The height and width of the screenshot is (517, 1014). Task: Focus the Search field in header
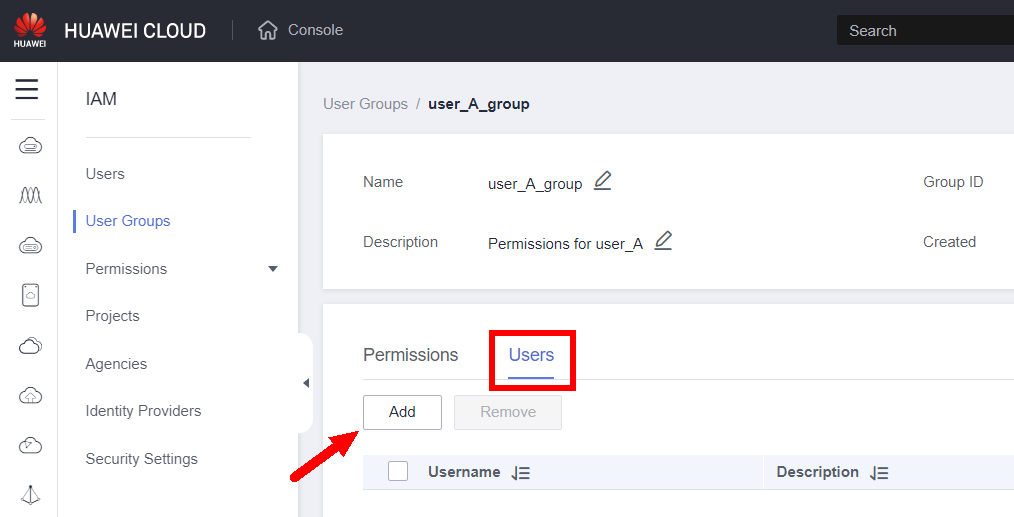click(x=925, y=31)
